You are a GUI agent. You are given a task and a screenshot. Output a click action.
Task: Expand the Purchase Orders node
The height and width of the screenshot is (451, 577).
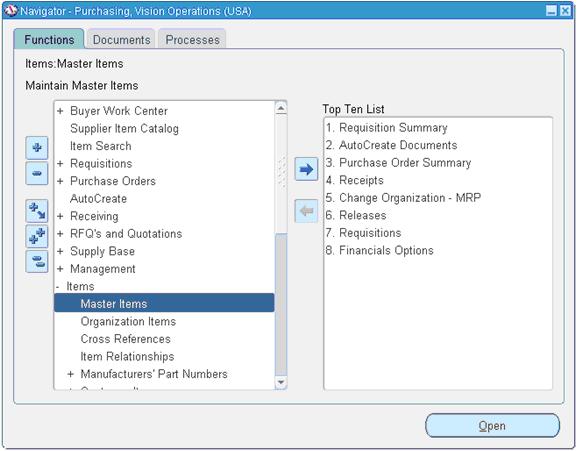click(x=60, y=181)
